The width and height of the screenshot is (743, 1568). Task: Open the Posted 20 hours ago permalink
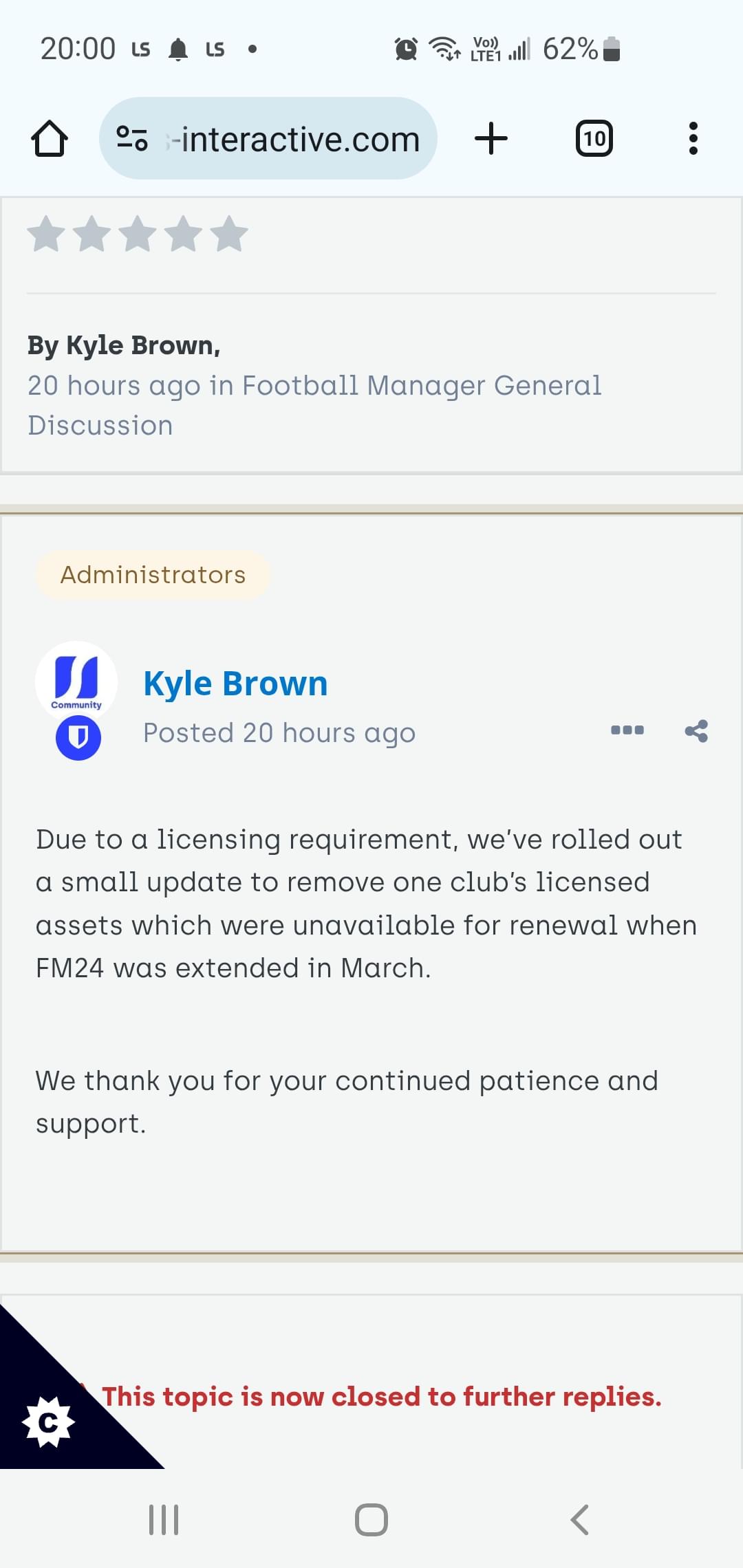tap(279, 733)
